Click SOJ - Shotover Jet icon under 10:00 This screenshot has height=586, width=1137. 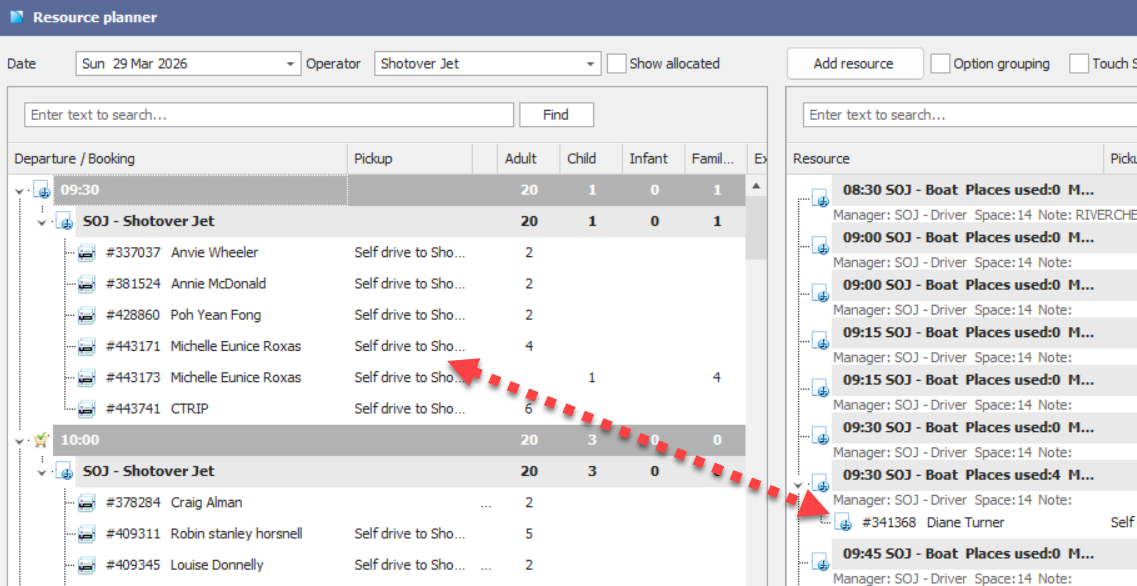64,471
